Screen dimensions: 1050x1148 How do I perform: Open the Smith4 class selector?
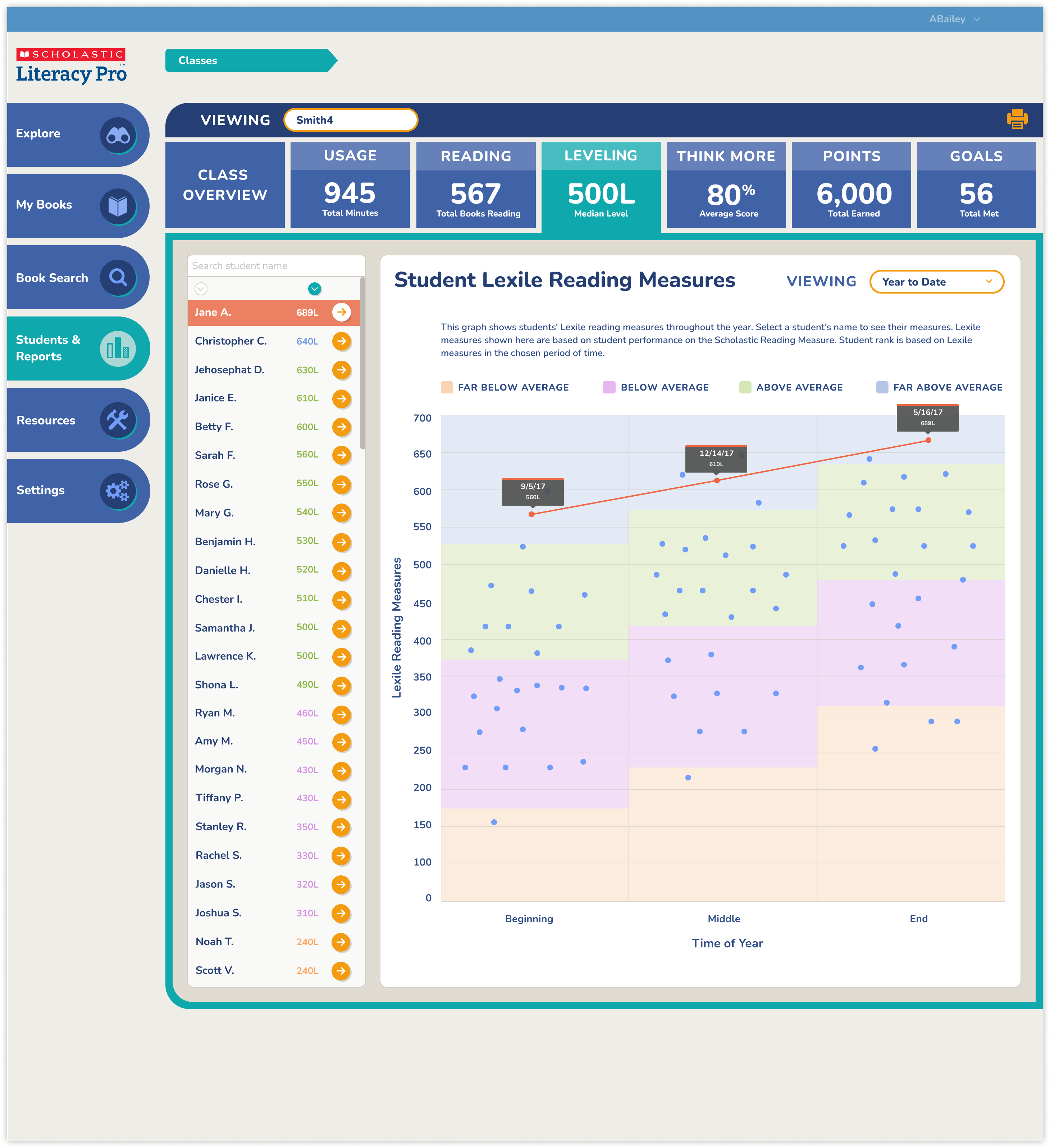351,120
